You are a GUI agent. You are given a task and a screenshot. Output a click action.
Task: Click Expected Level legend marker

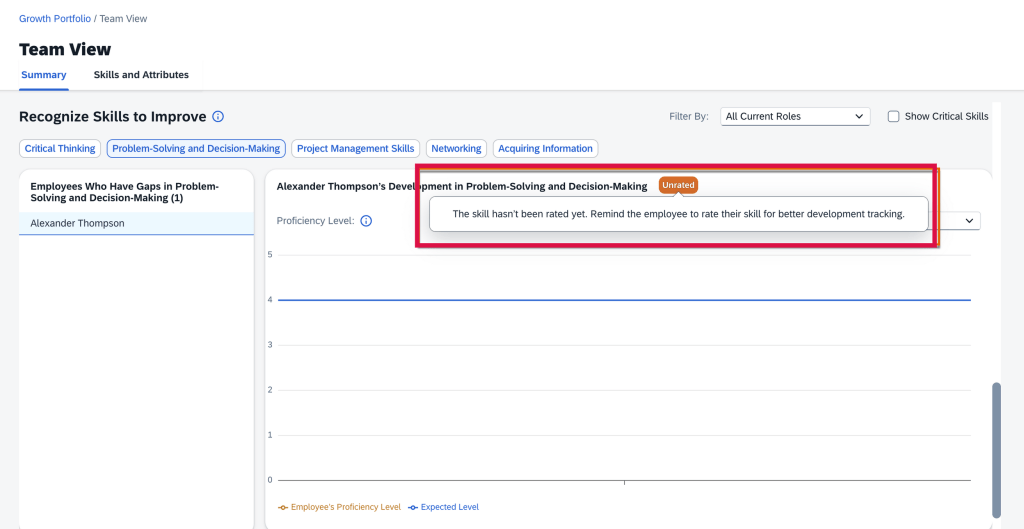[414, 508]
